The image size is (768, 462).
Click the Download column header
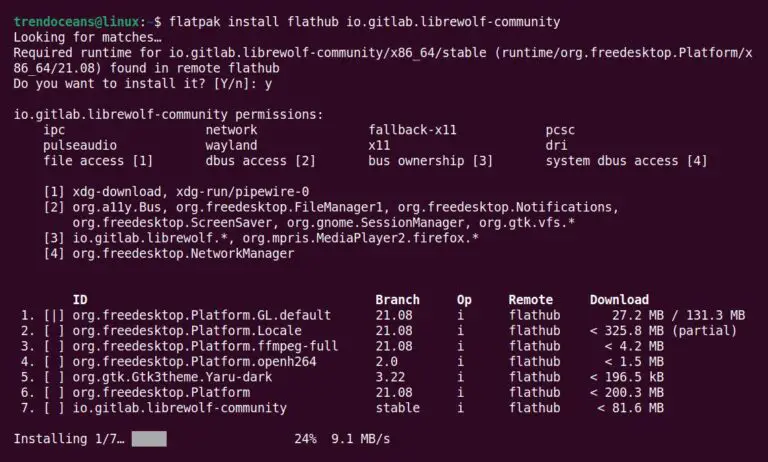[619, 300]
